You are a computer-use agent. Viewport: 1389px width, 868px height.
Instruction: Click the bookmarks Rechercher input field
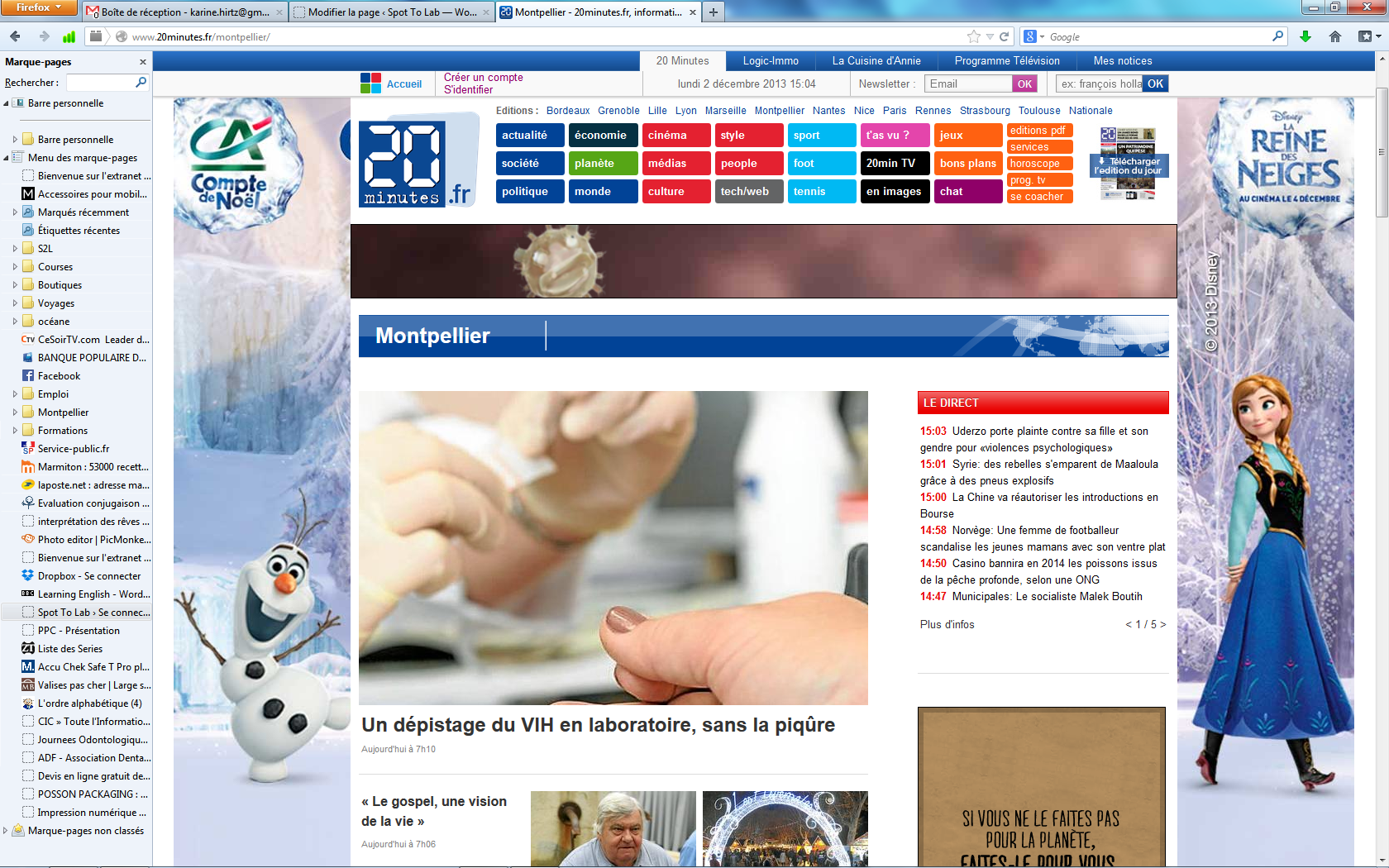click(101, 82)
